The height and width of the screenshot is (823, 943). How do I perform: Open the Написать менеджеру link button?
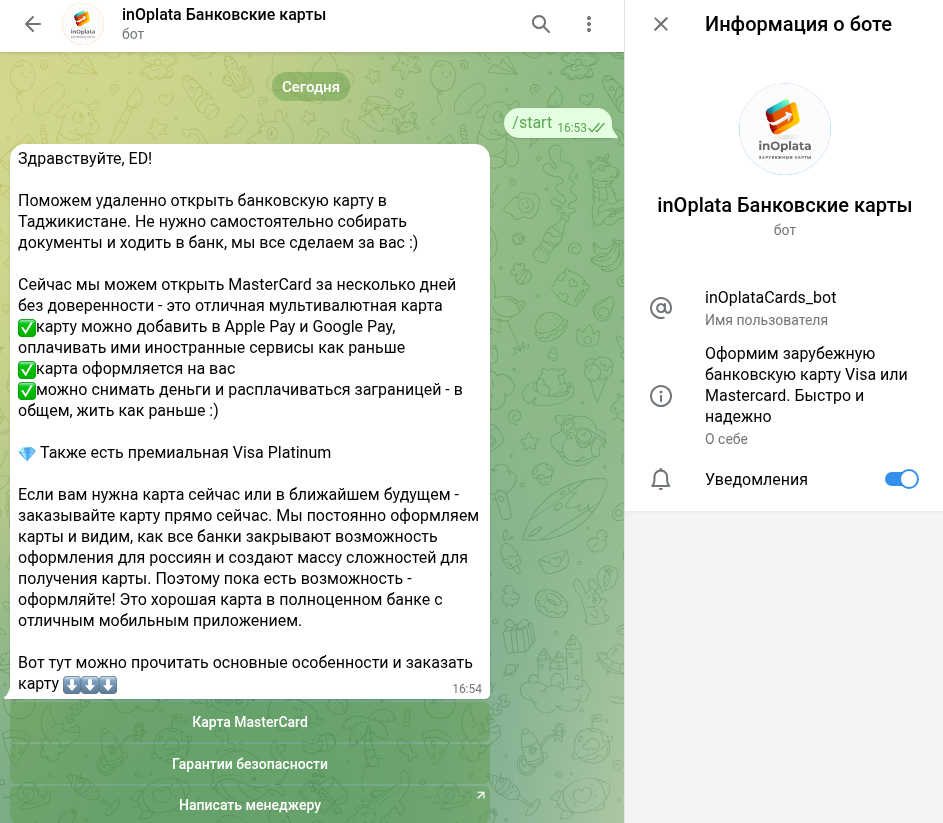click(x=250, y=805)
